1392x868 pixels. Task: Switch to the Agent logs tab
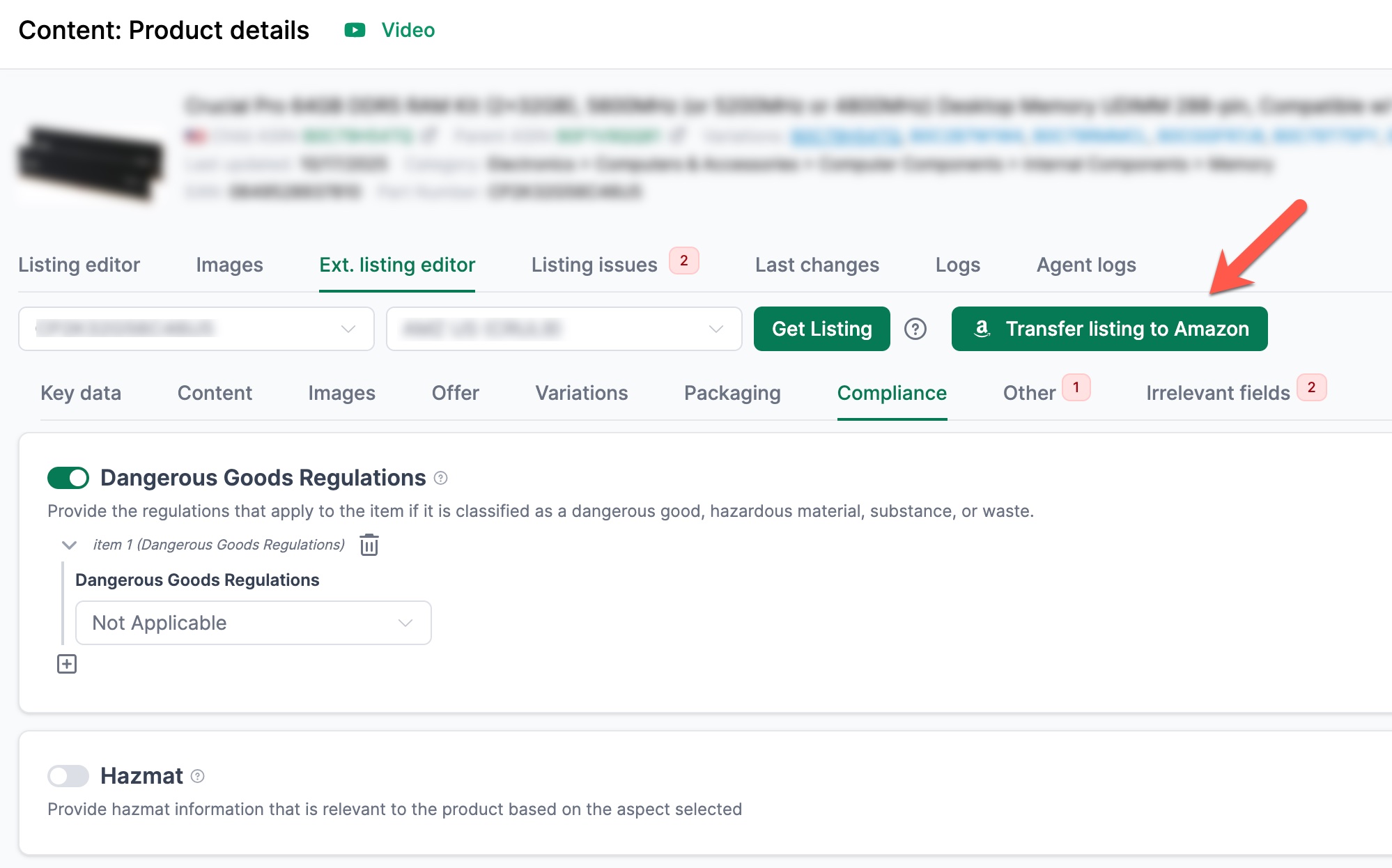pos(1086,265)
